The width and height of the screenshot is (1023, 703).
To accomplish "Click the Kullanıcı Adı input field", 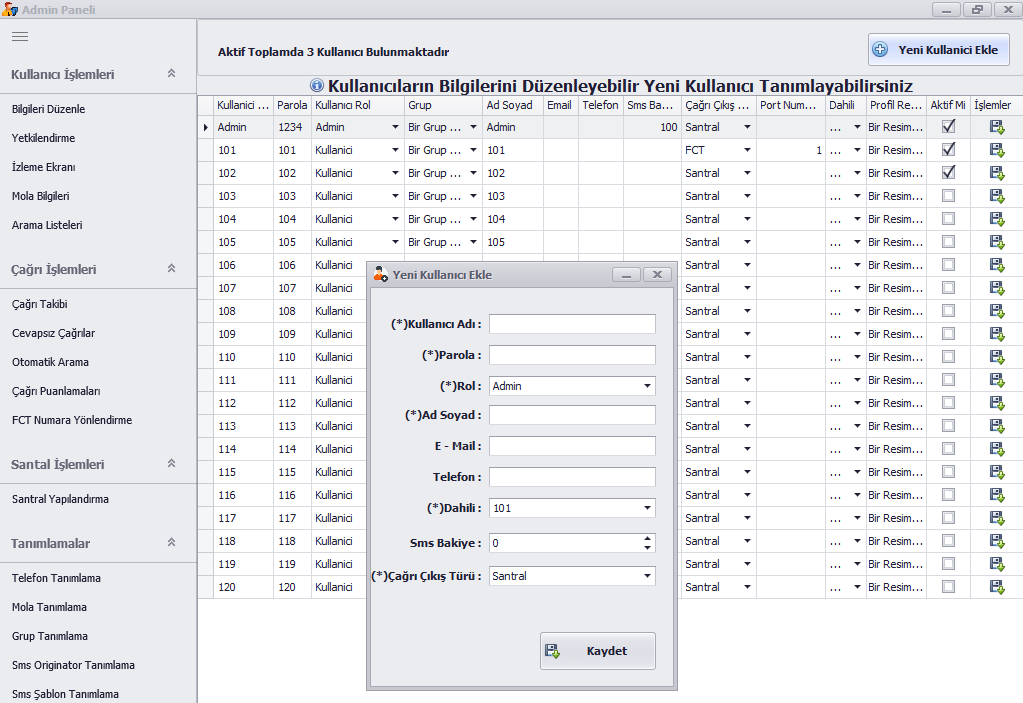I will tap(572, 324).
